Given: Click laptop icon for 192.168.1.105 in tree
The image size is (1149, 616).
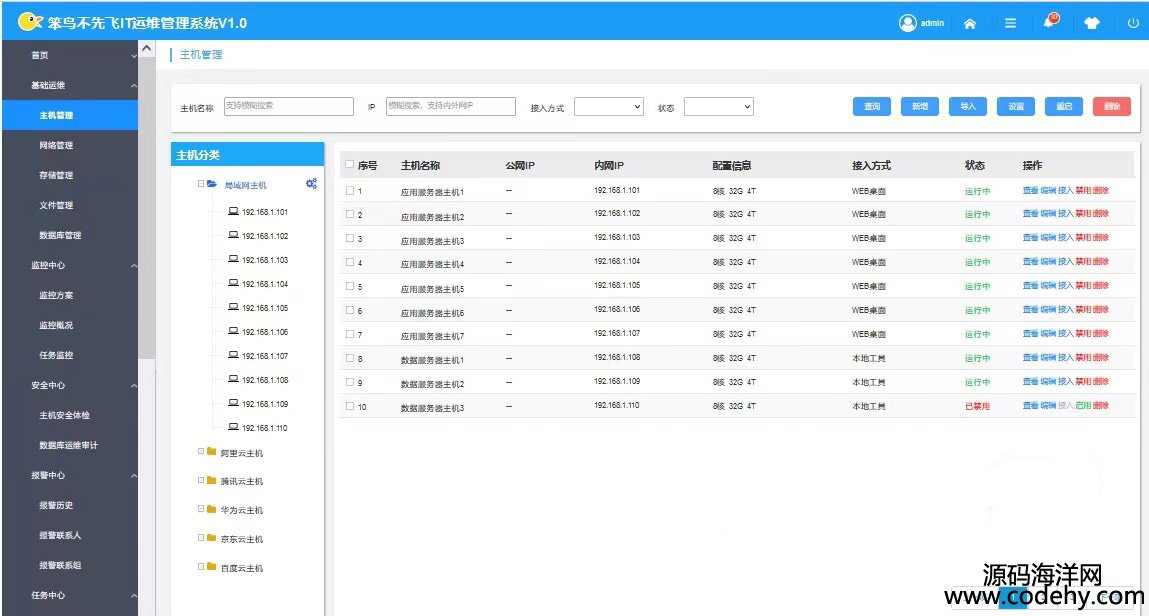Looking at the screenshot, I should [x=233, y=307].
